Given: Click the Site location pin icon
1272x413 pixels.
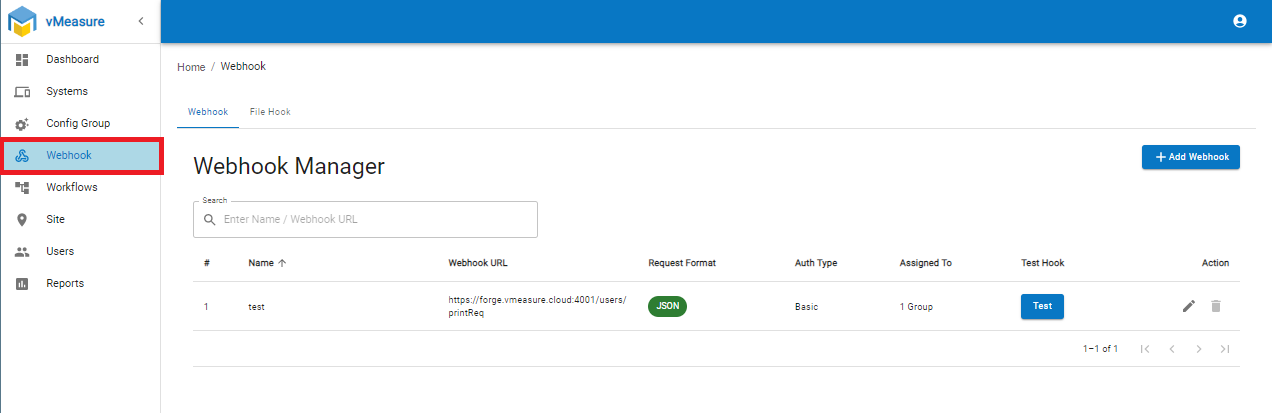Looking at the screenshot, I should coord(22,219).
